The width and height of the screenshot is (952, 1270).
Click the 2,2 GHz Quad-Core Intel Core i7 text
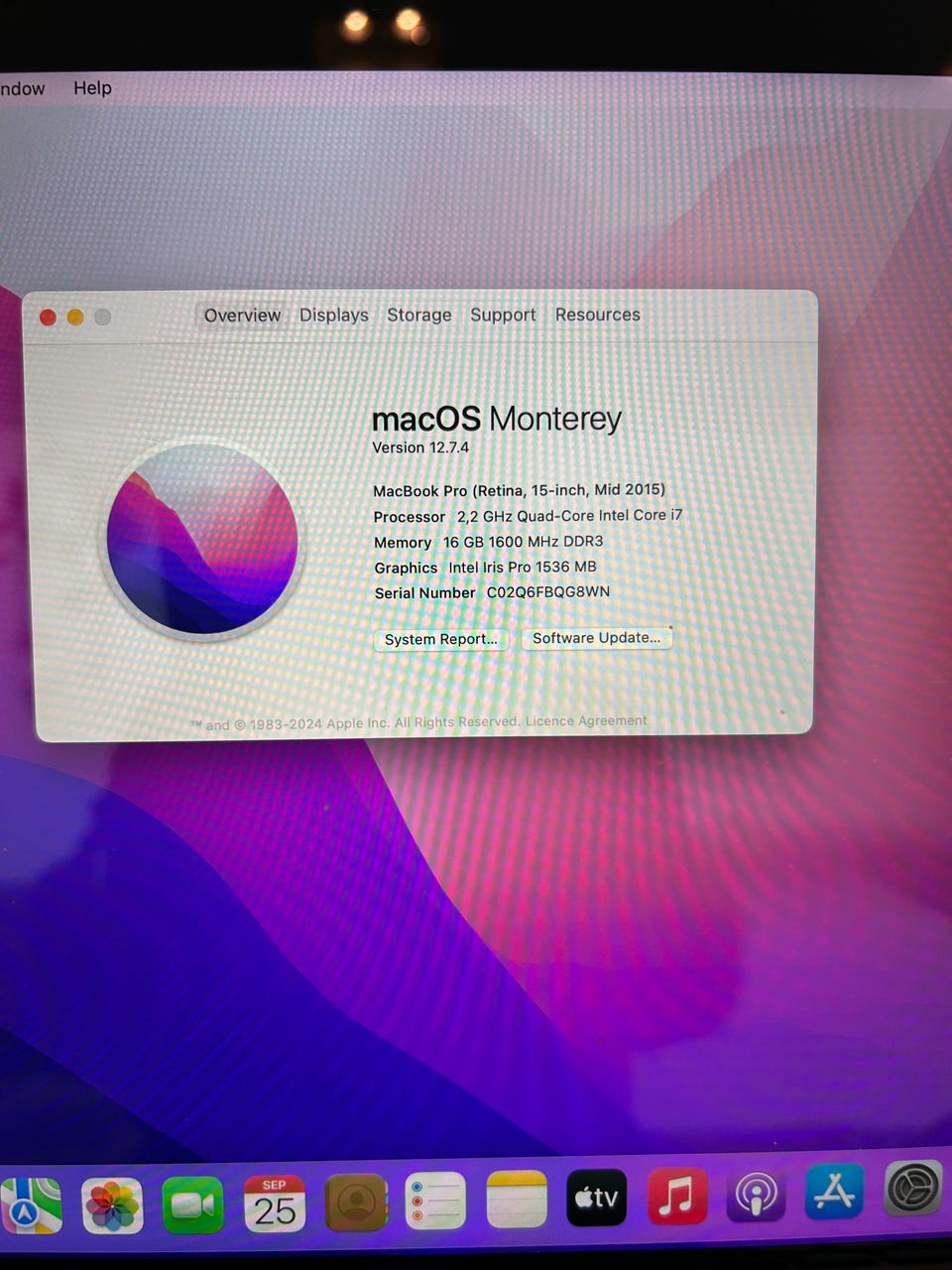(x=569, y=516)
